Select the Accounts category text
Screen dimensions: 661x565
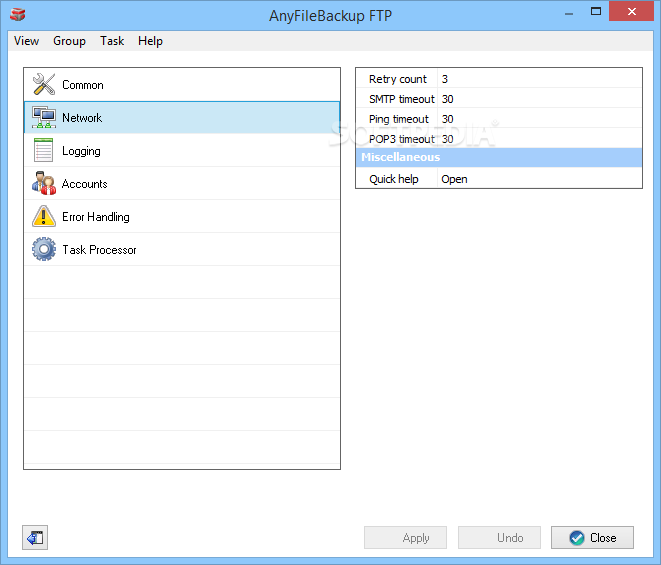click(x=84, y=184)
